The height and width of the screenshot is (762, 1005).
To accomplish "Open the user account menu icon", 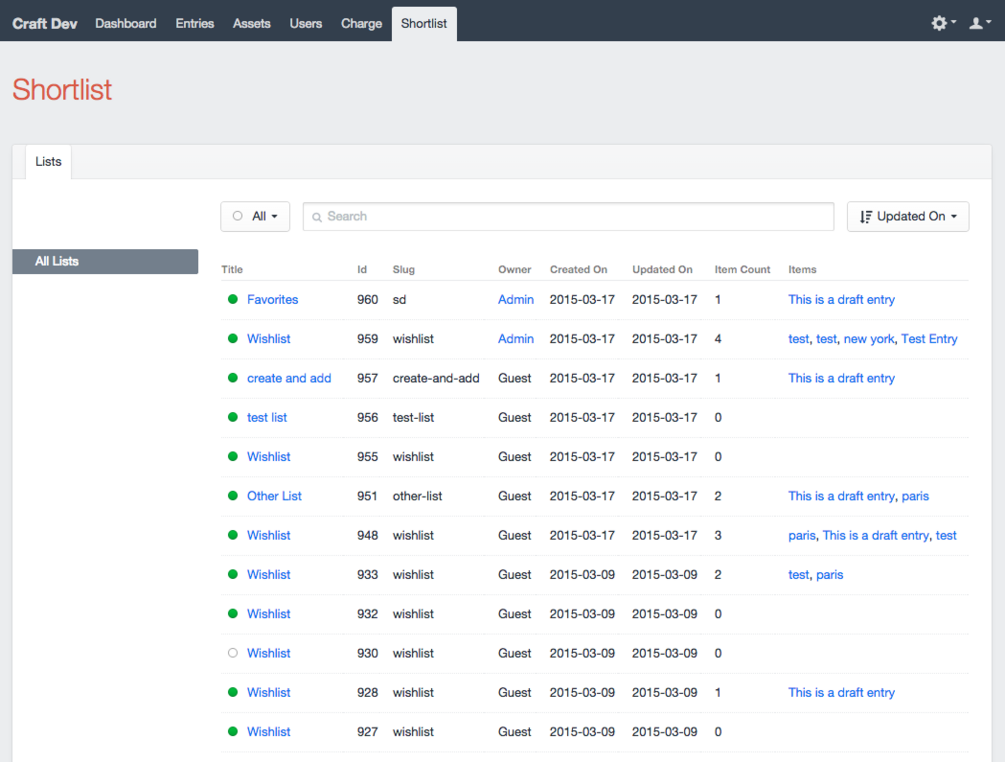I will 980,23.
